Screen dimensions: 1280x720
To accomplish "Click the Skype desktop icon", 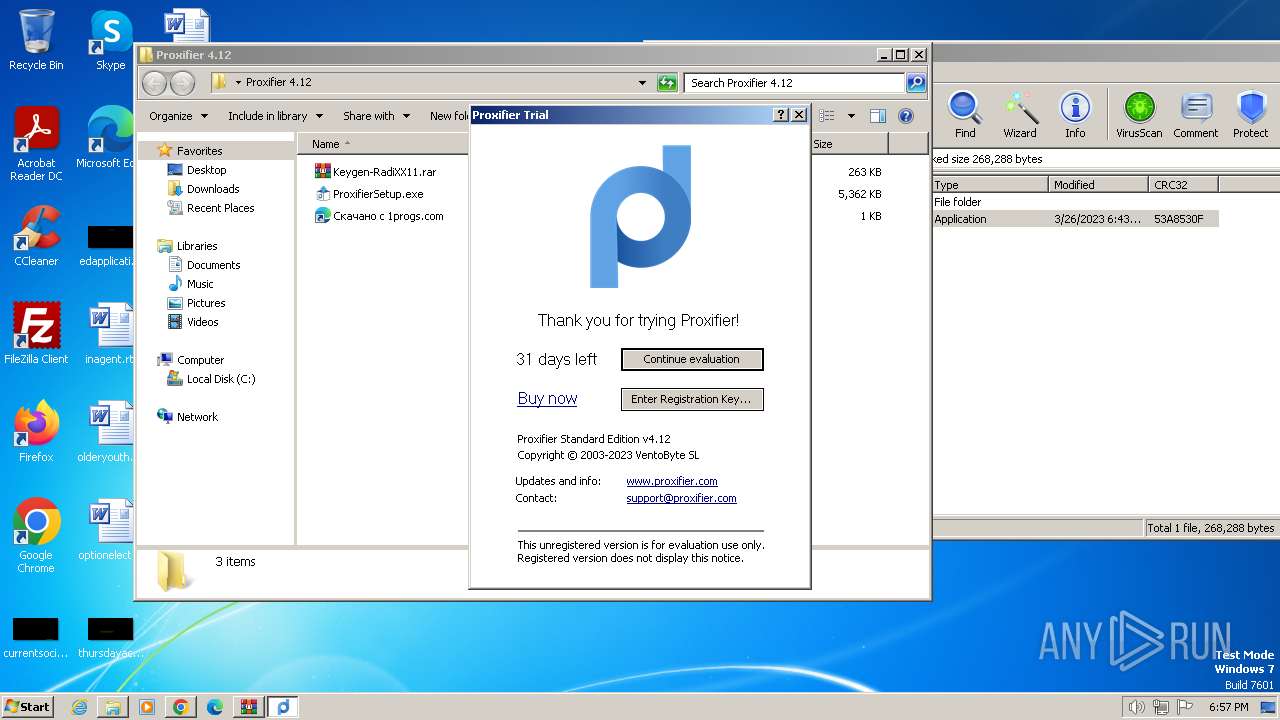I will (x=110, y=40).
